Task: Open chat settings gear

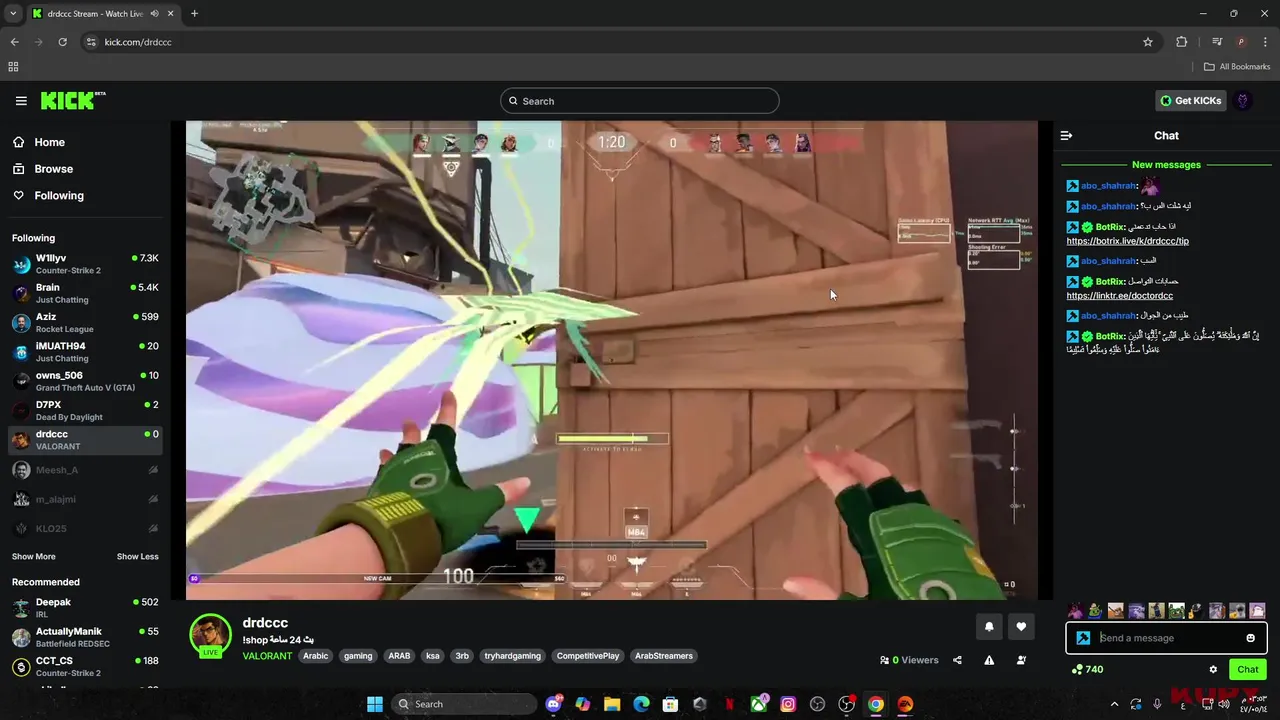Action: coord(1213,670)
